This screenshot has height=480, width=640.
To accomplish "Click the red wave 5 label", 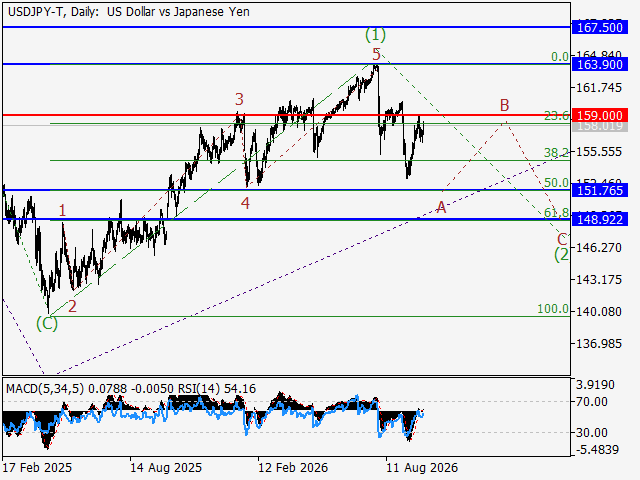I will coord(376,54).
